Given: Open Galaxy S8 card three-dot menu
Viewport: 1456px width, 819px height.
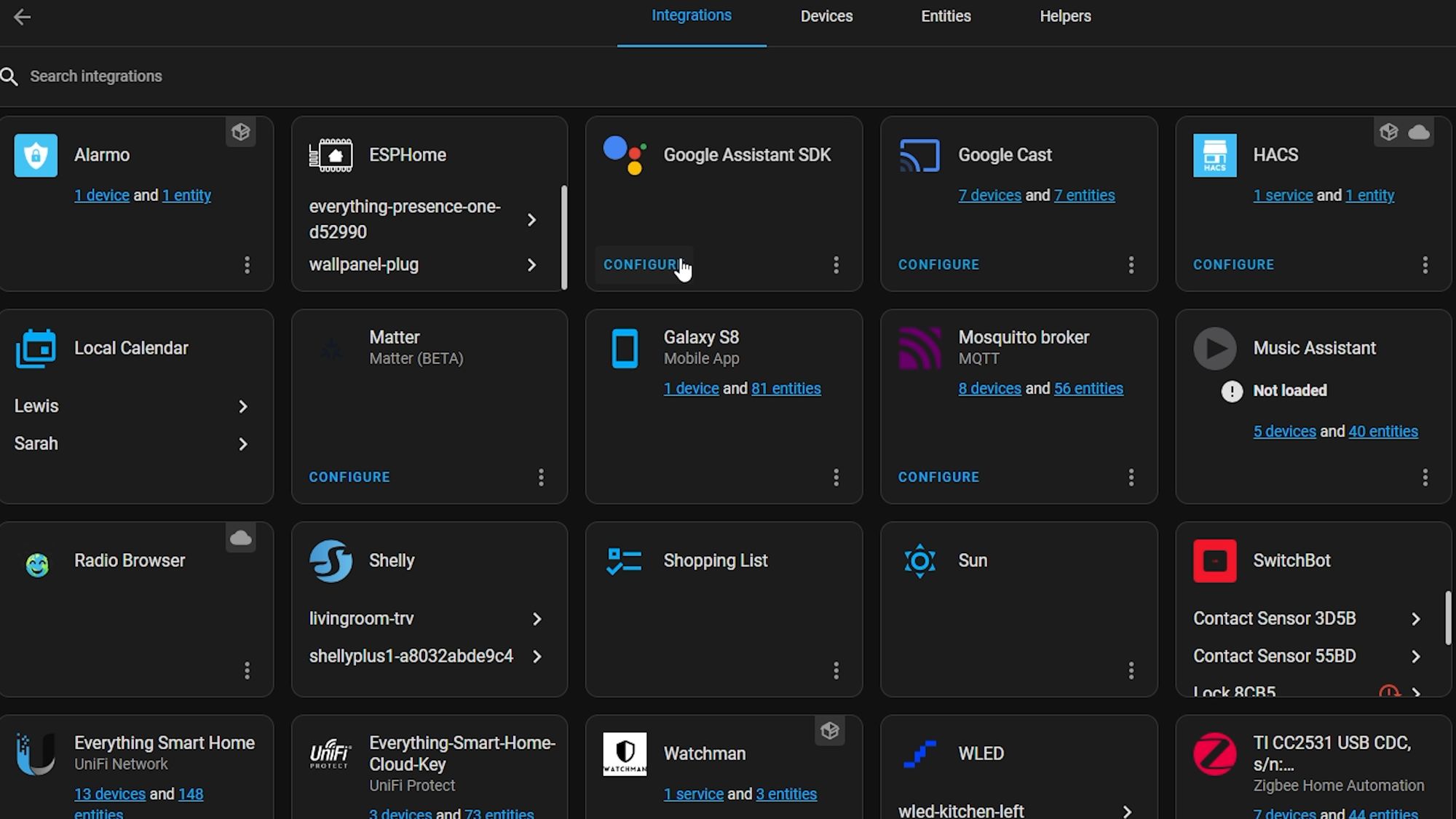Looking at the screenshot, I should (x=836, y=478).
